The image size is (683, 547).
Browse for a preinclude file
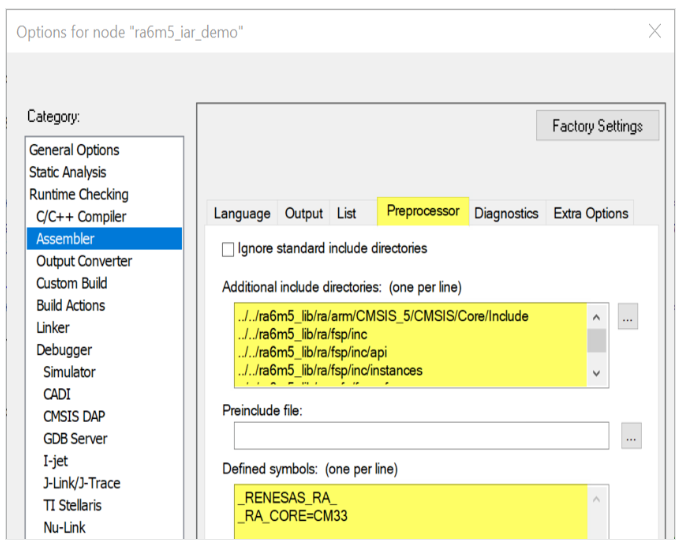point(631,436)
